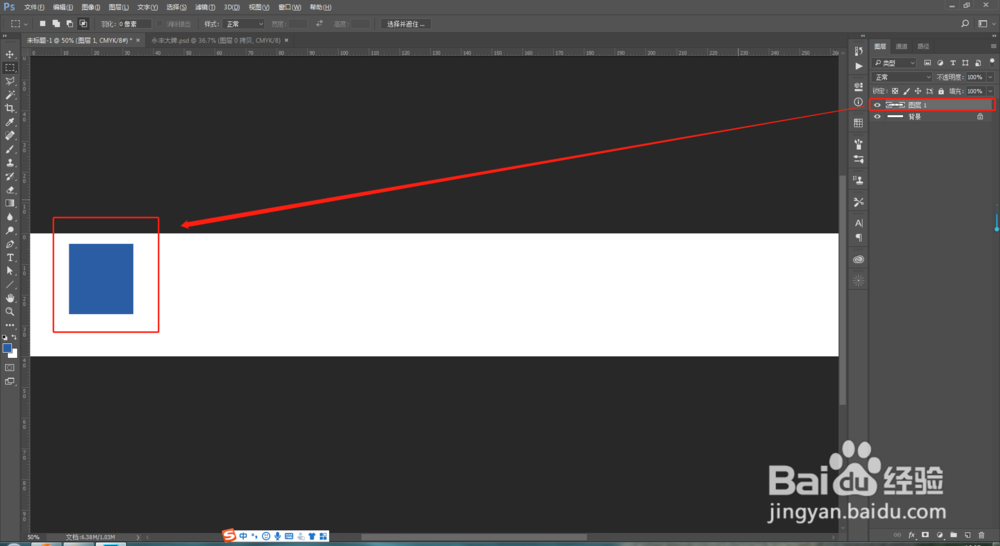
Task: Open the Info panel icon
Action: pos(858,102)
